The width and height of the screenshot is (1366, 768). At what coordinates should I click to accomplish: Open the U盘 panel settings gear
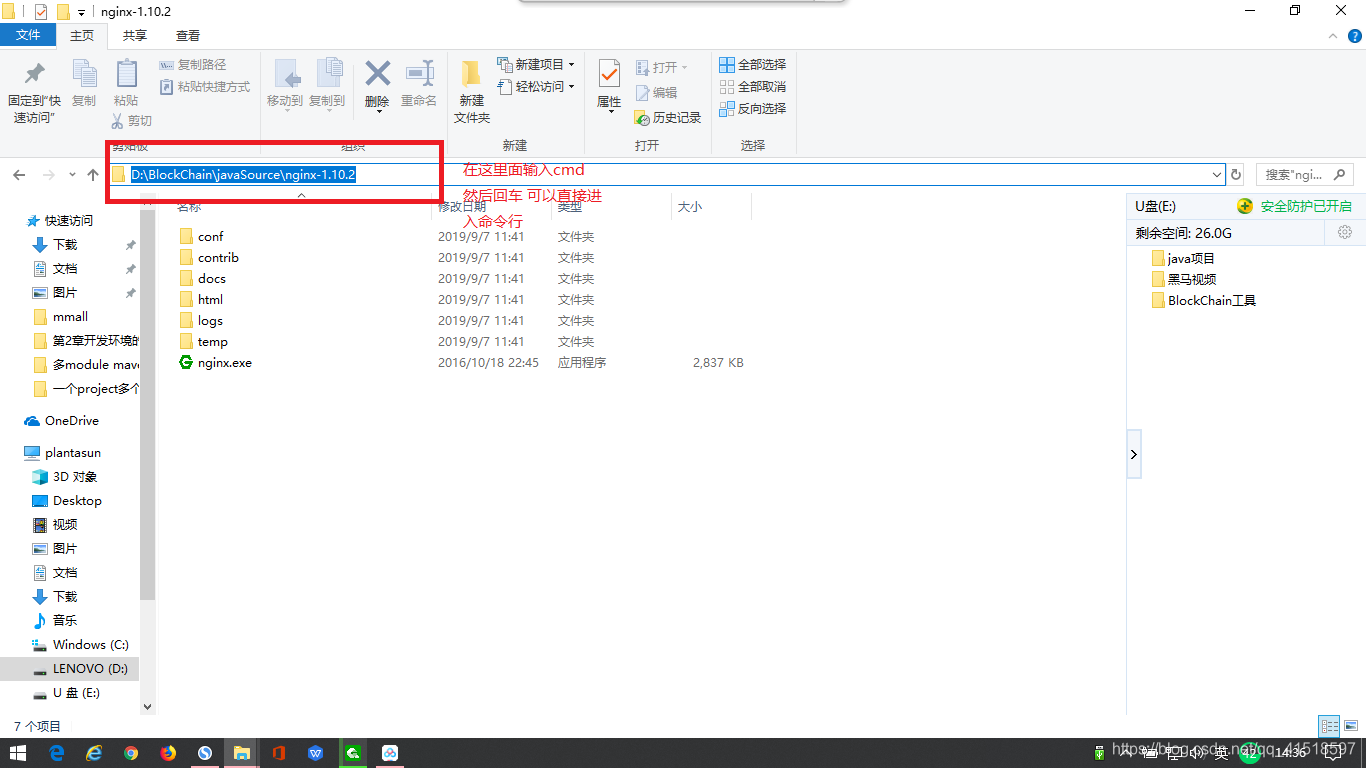tap(1345, 232)
